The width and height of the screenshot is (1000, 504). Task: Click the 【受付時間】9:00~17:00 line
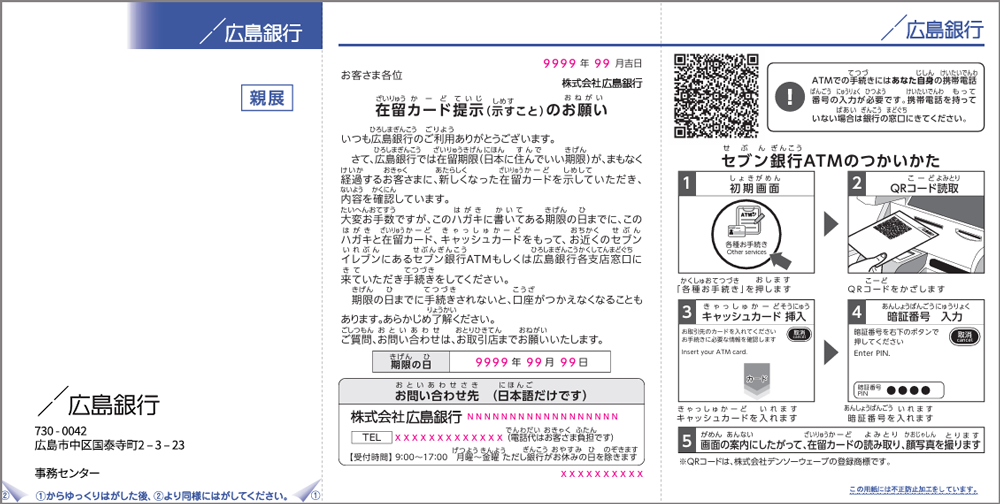494,457
